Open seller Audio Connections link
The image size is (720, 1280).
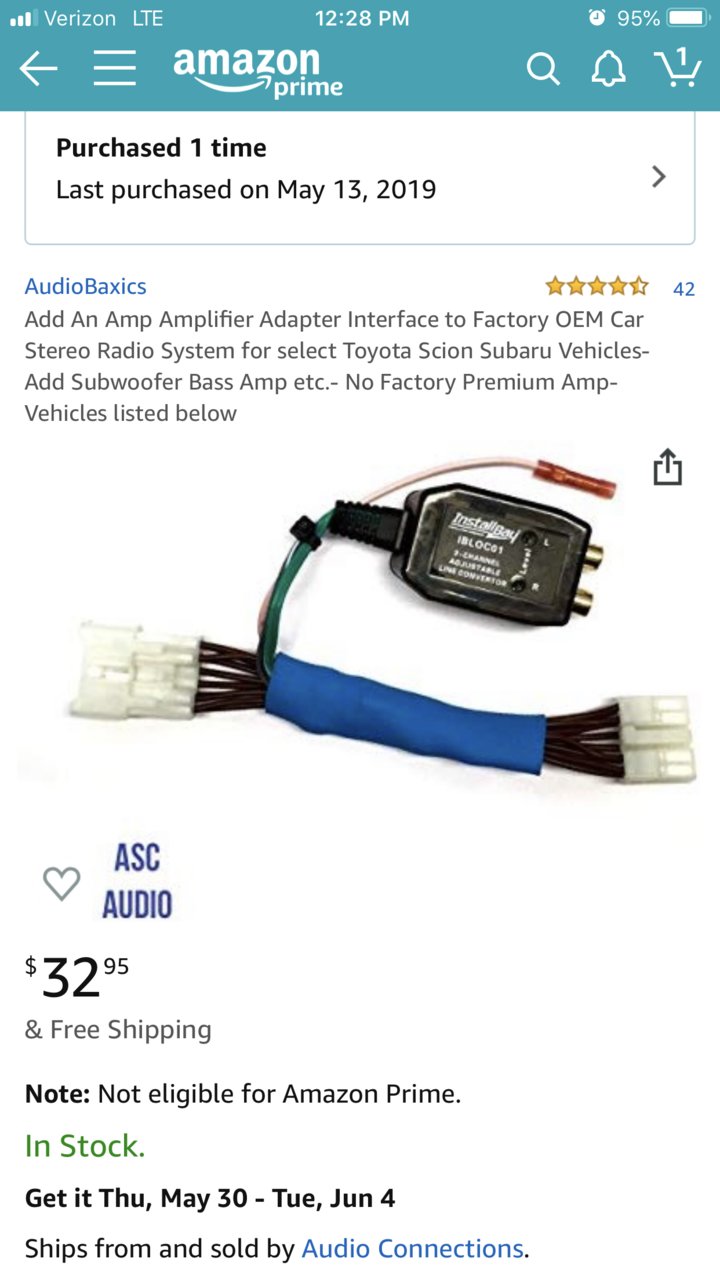tap(412, 1249)
